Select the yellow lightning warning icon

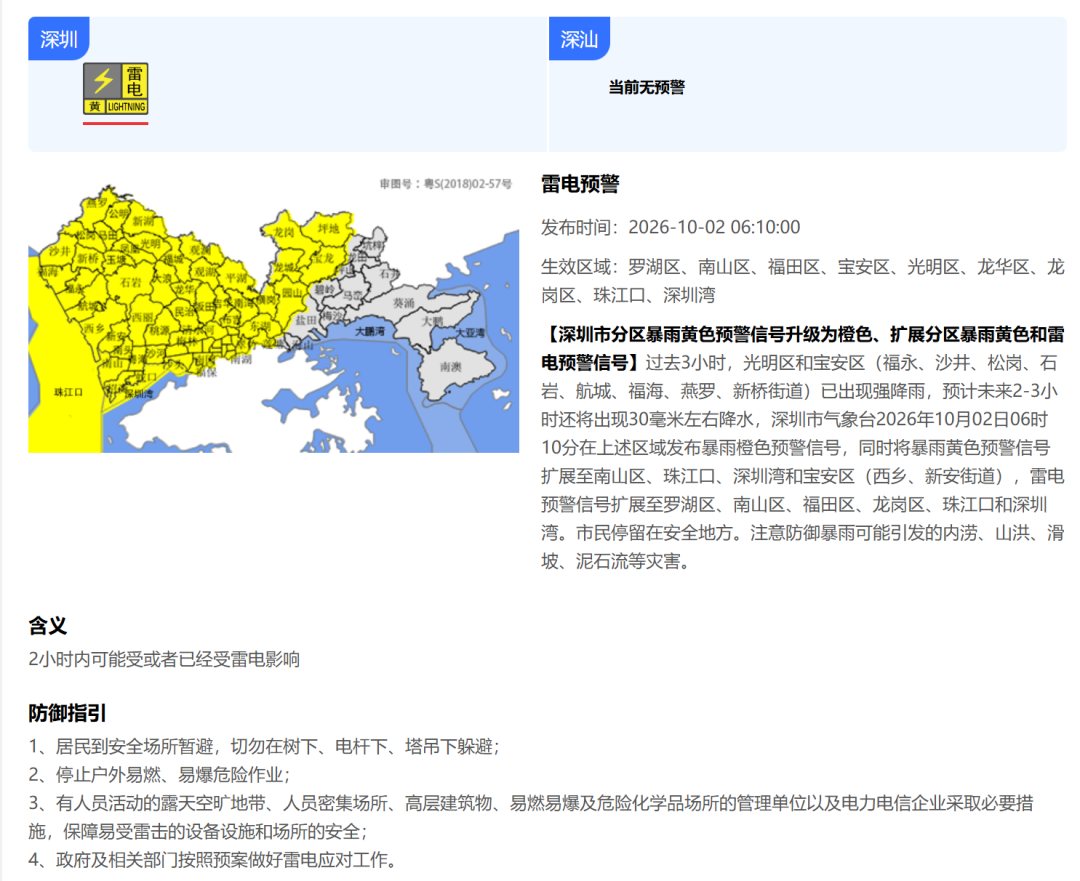[x=116, y=89]
